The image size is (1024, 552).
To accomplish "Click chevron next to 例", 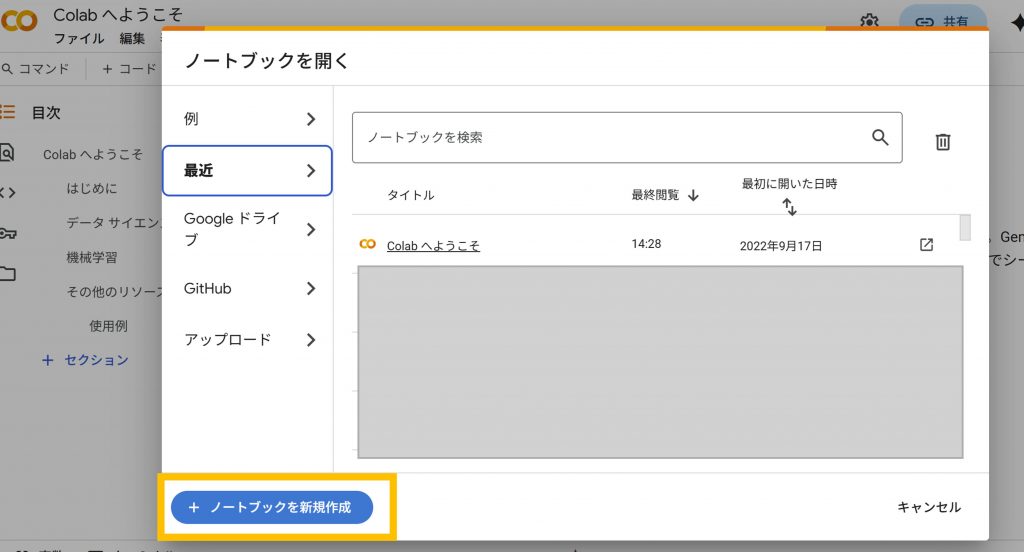I will coord(311,119).
